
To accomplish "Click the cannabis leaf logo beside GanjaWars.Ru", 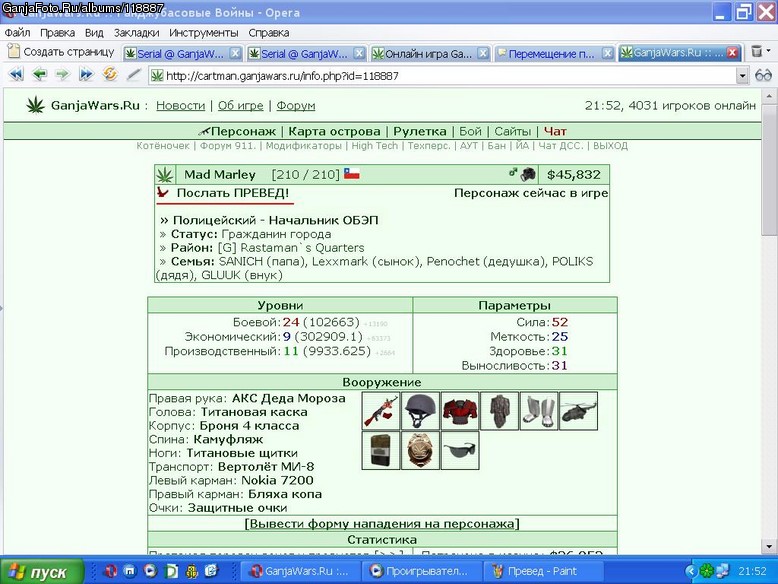I will click(x=36, y=105).
